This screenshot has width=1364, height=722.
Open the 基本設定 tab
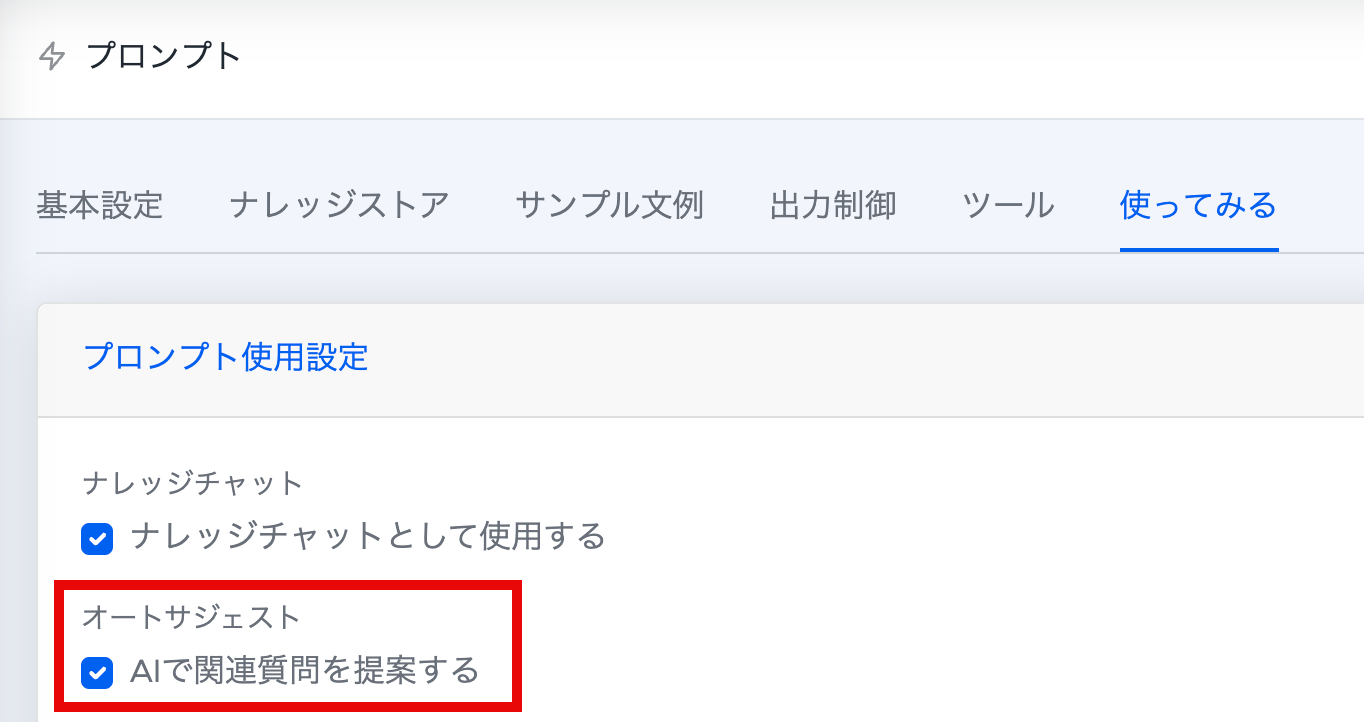(x=99, y=206)
